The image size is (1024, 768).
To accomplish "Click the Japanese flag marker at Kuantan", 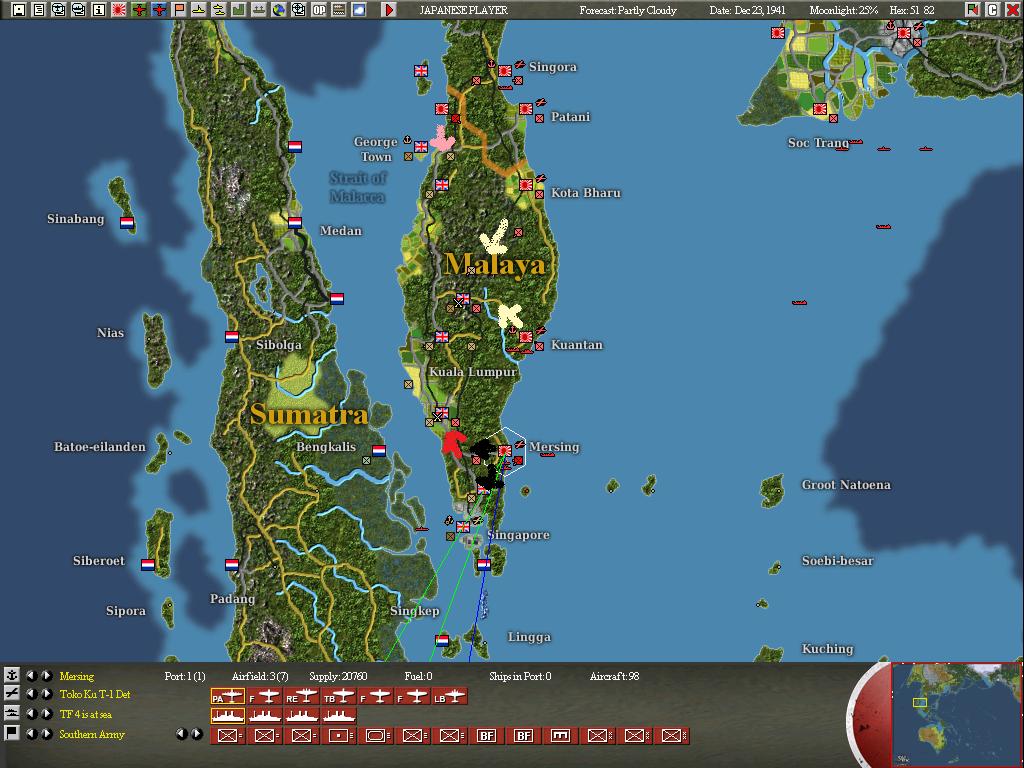I will click(x=526, y=337).
